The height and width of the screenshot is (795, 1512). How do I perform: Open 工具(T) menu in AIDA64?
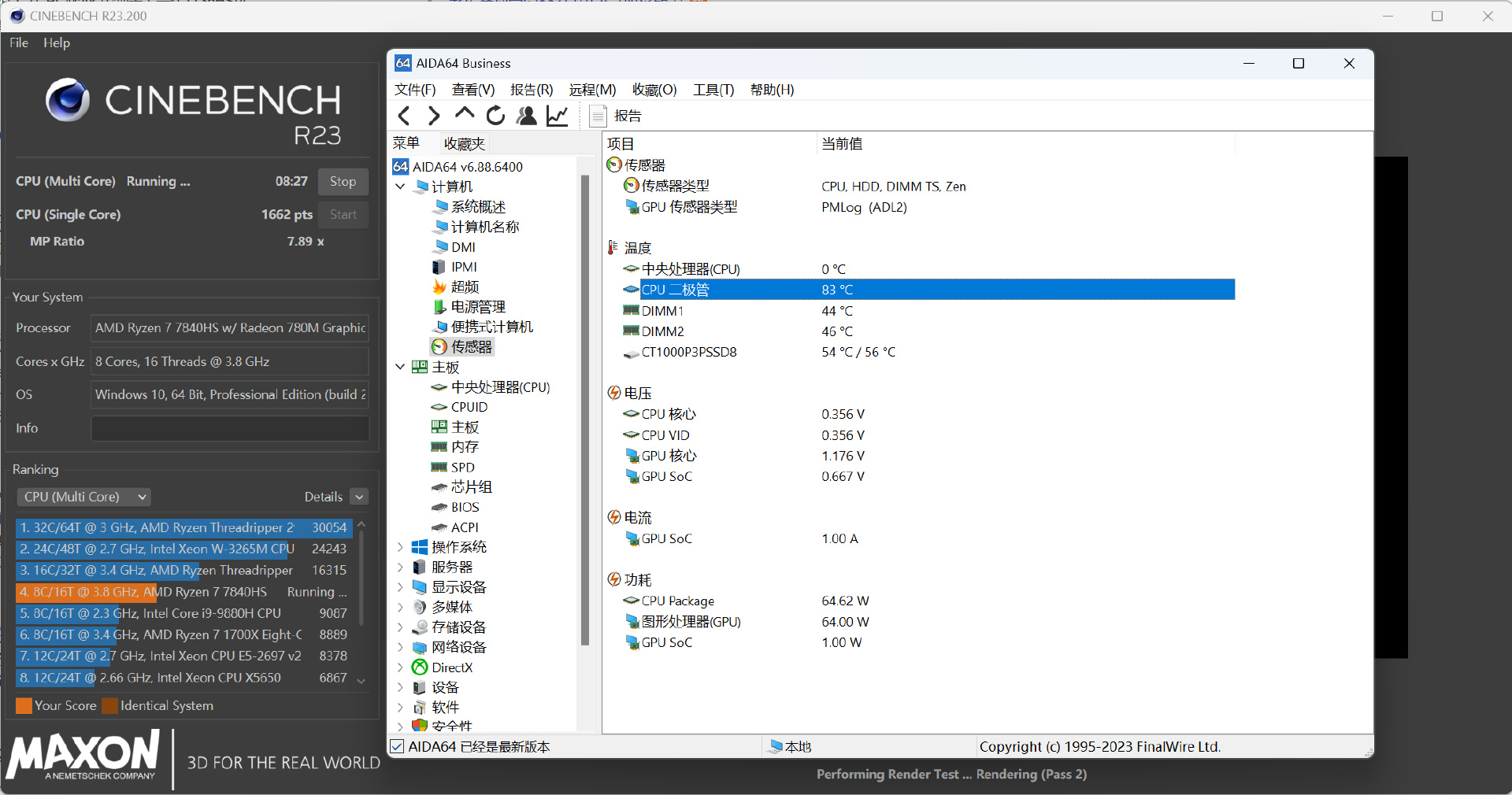(713, 90)
